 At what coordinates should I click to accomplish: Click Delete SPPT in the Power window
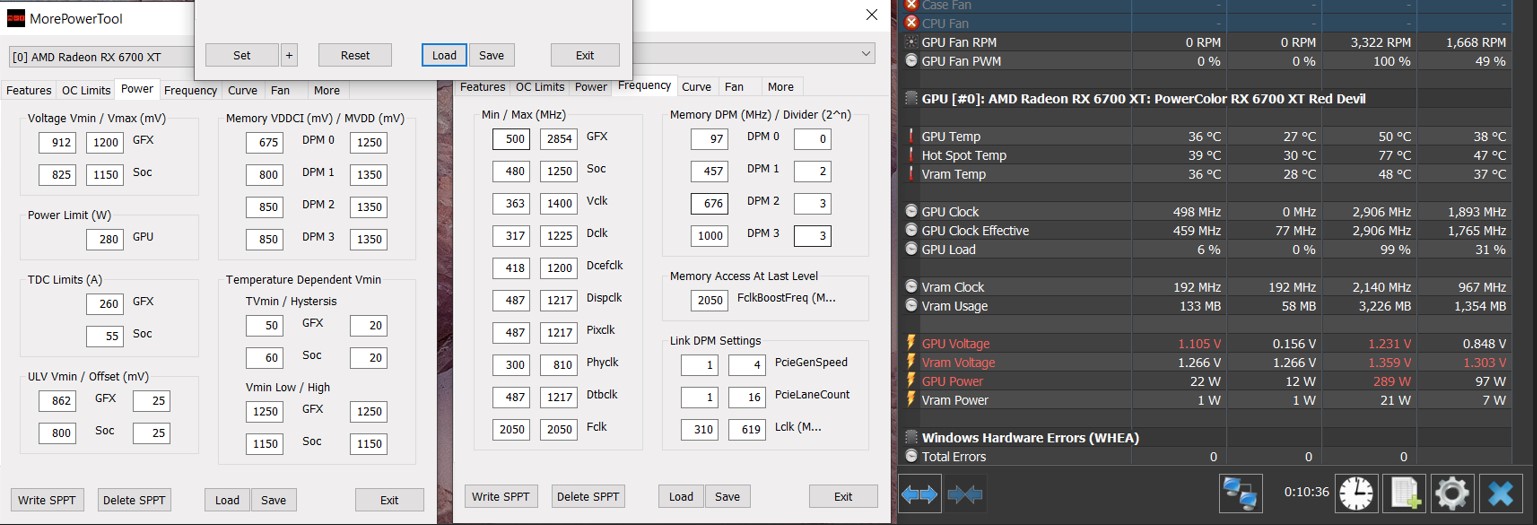pyautogui.click(x=136, y=500)
